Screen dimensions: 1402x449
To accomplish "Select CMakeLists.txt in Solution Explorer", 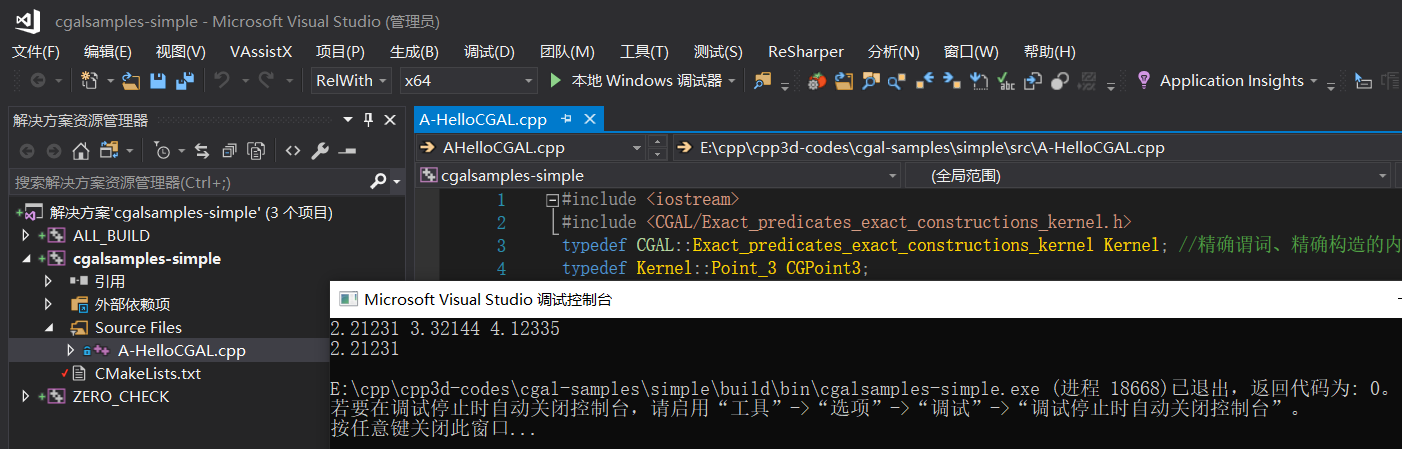I will tap(148, 374).
